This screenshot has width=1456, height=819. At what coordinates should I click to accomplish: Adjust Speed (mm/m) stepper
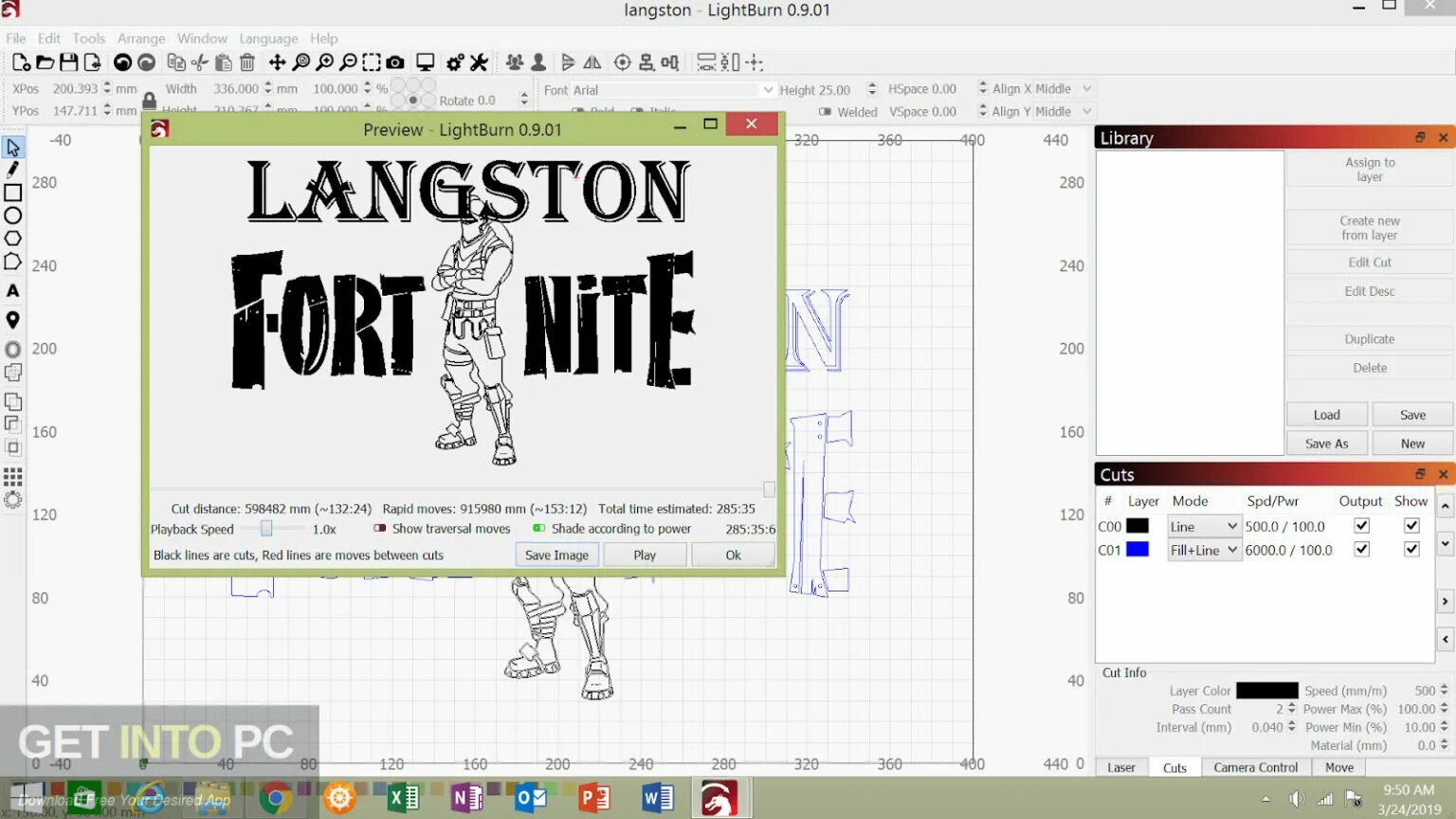tap(1444, 691)
